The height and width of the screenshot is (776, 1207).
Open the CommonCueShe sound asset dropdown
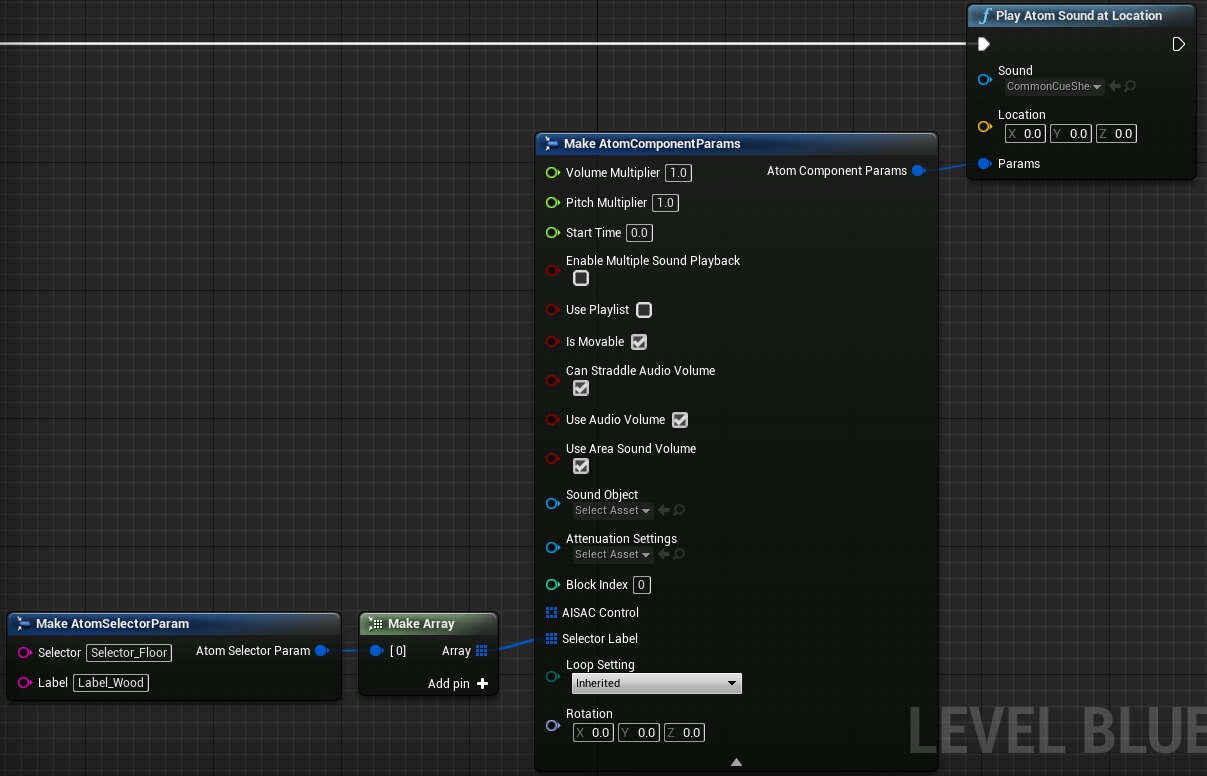[1053, 86]
